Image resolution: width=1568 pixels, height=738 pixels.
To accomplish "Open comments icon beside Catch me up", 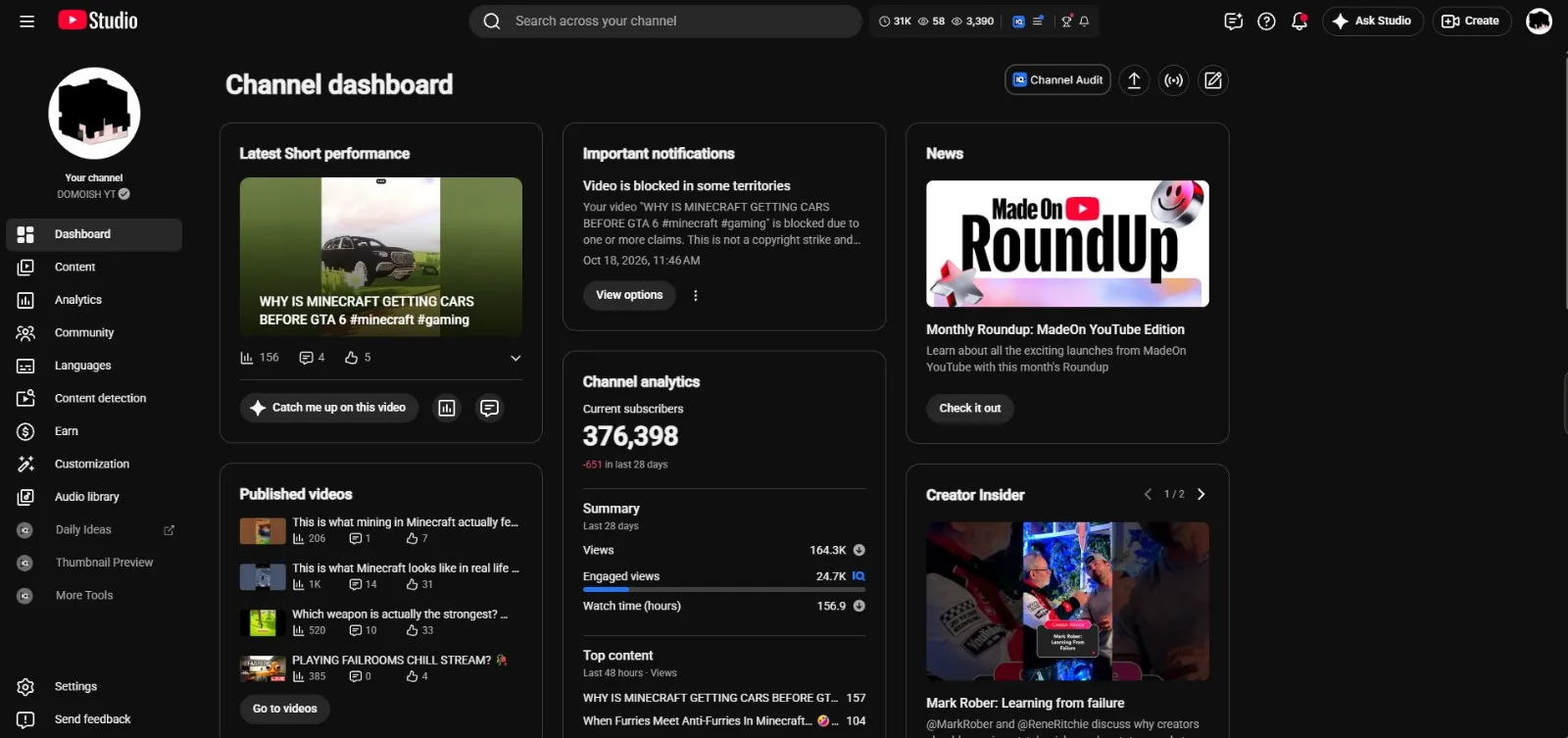I will [489, 408].
